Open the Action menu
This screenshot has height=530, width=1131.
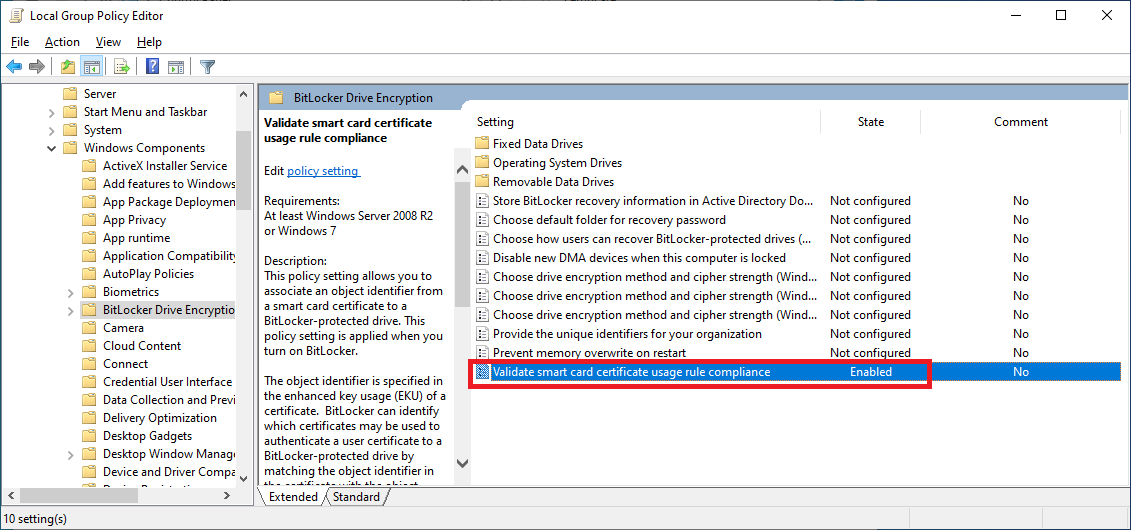[x=62, y=42]
